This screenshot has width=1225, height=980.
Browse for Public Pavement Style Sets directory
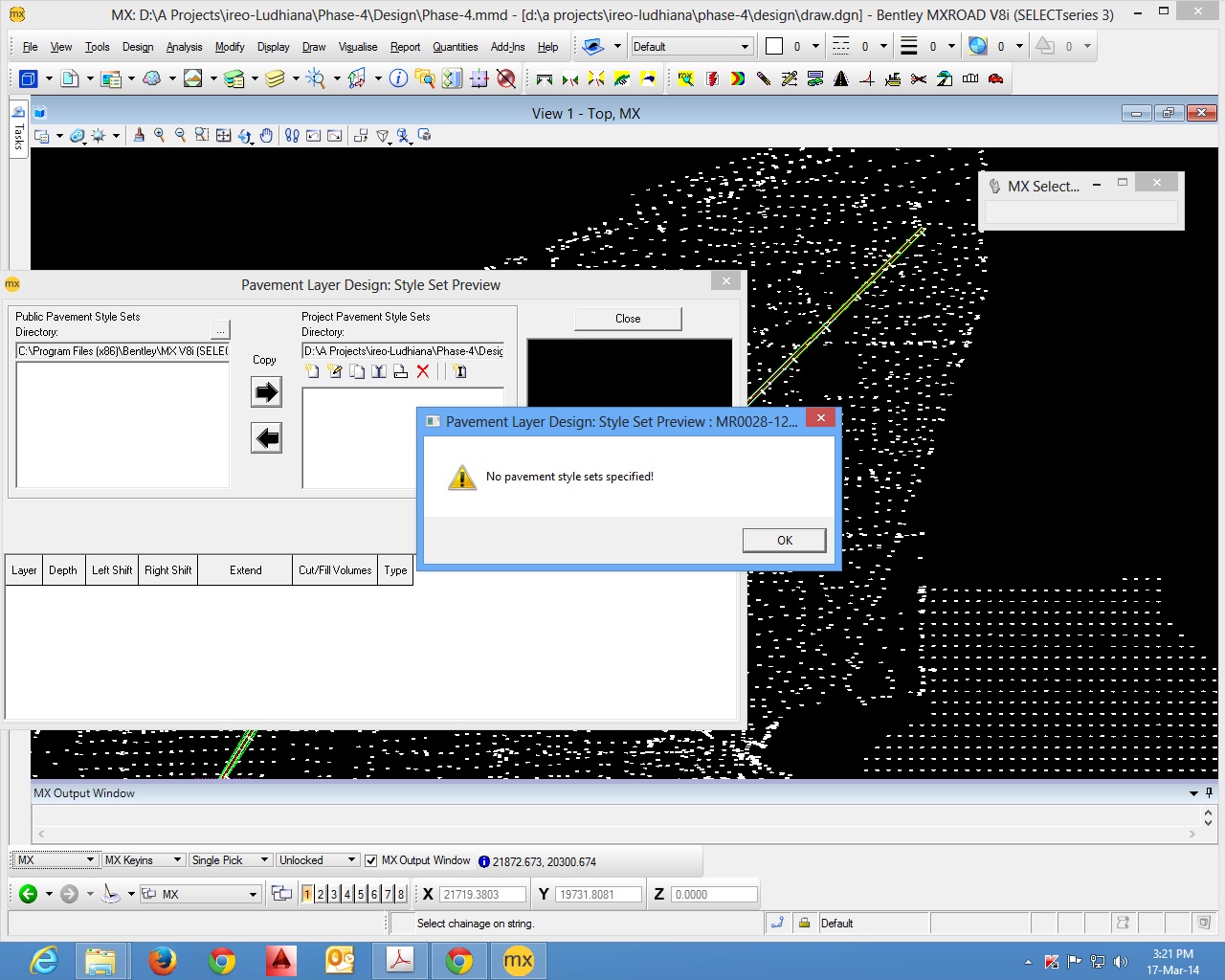(x=220, y=330)
